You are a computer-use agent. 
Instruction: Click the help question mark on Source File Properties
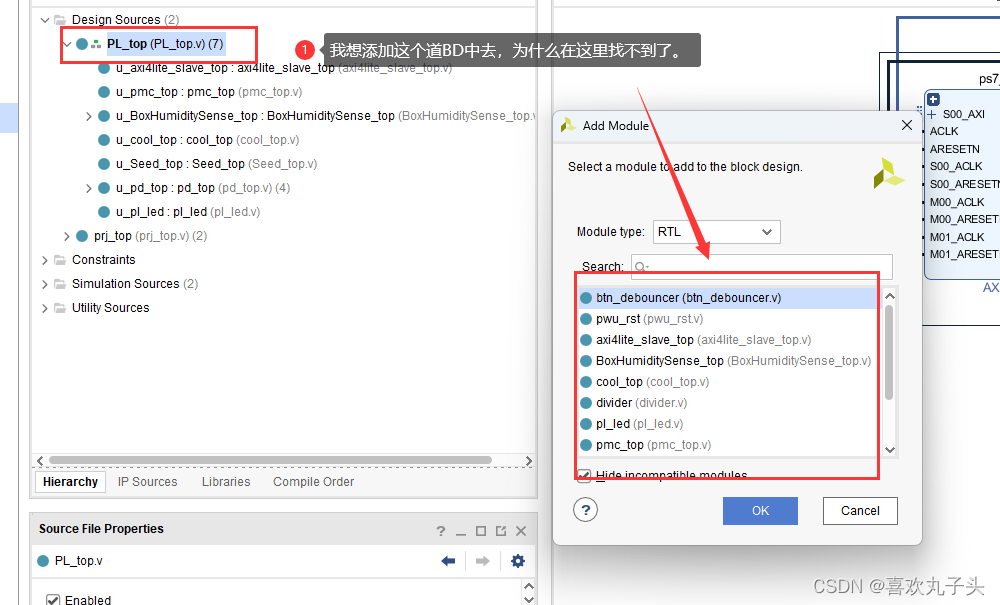[440, 529]
